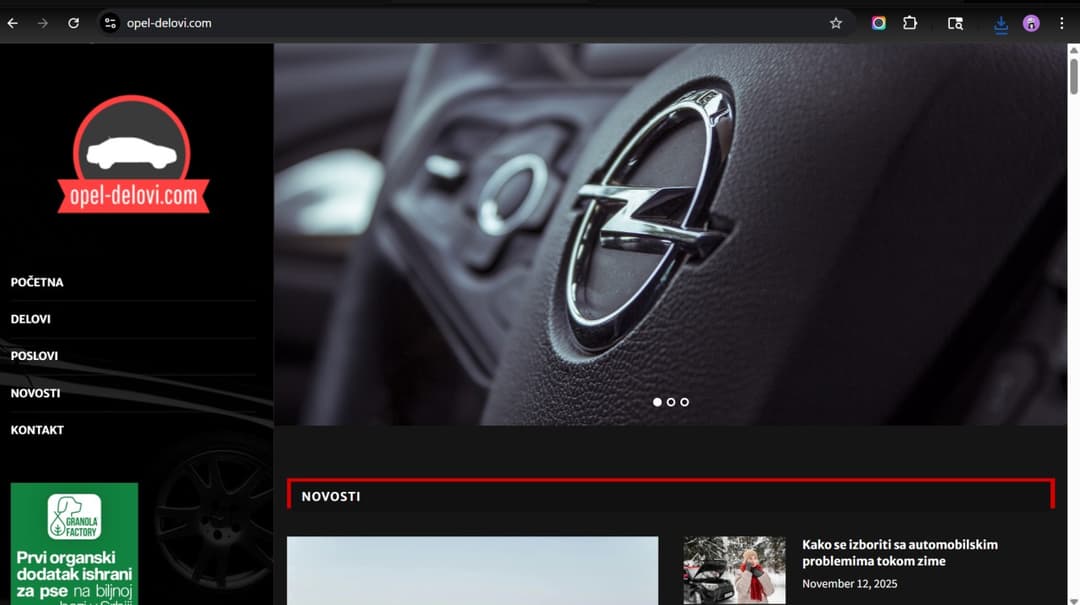Open the purple profile avatar
Viewport: 1080px width, 605px height.
(x=1030, y=23)
